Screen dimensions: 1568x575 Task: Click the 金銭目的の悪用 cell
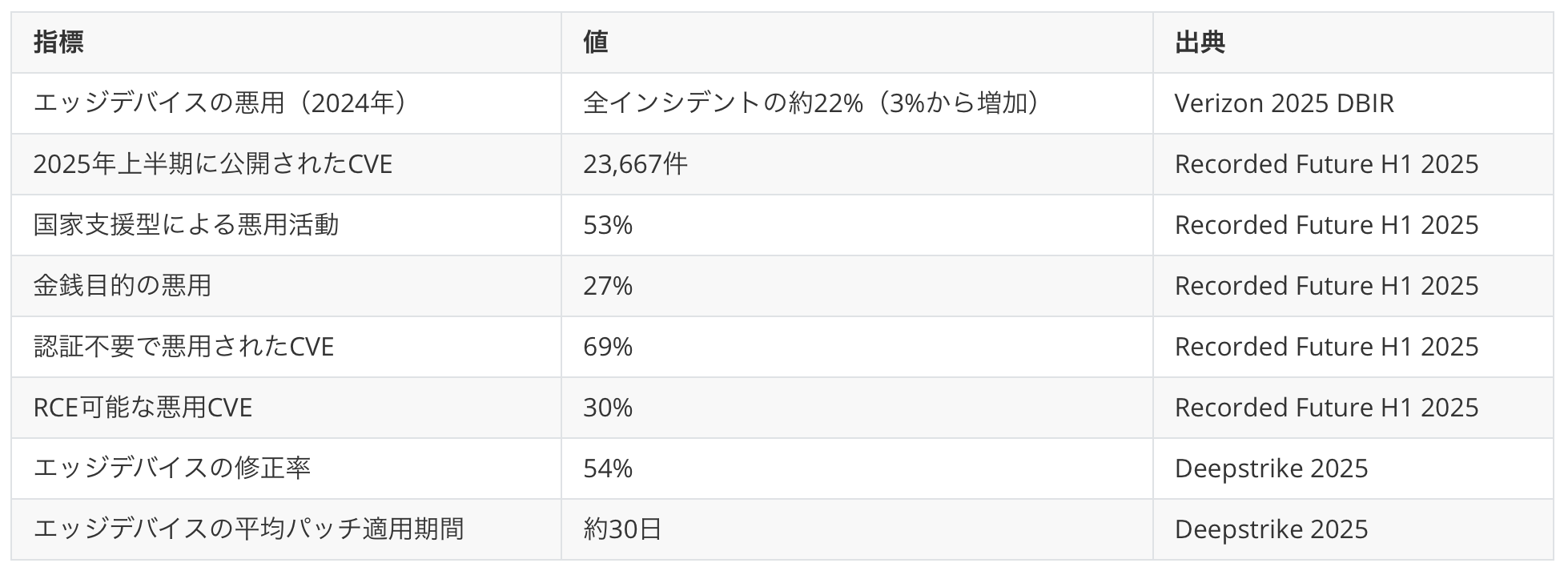click(123, 286)
